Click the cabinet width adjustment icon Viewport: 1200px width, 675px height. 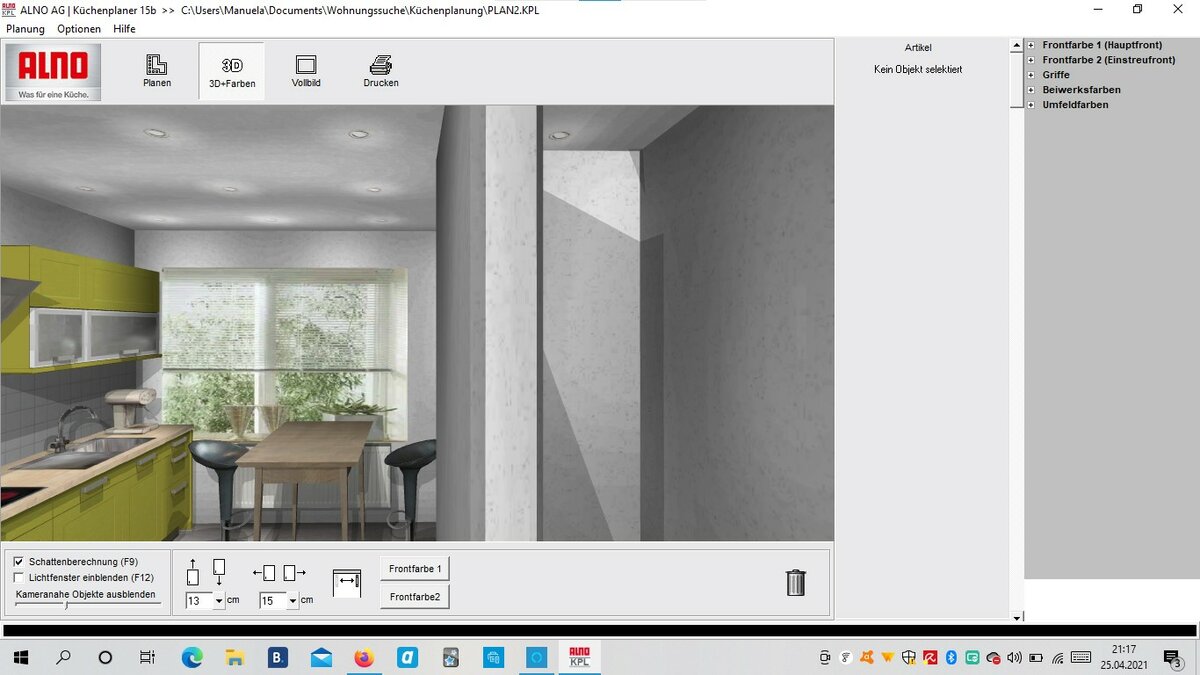point(347,583)
